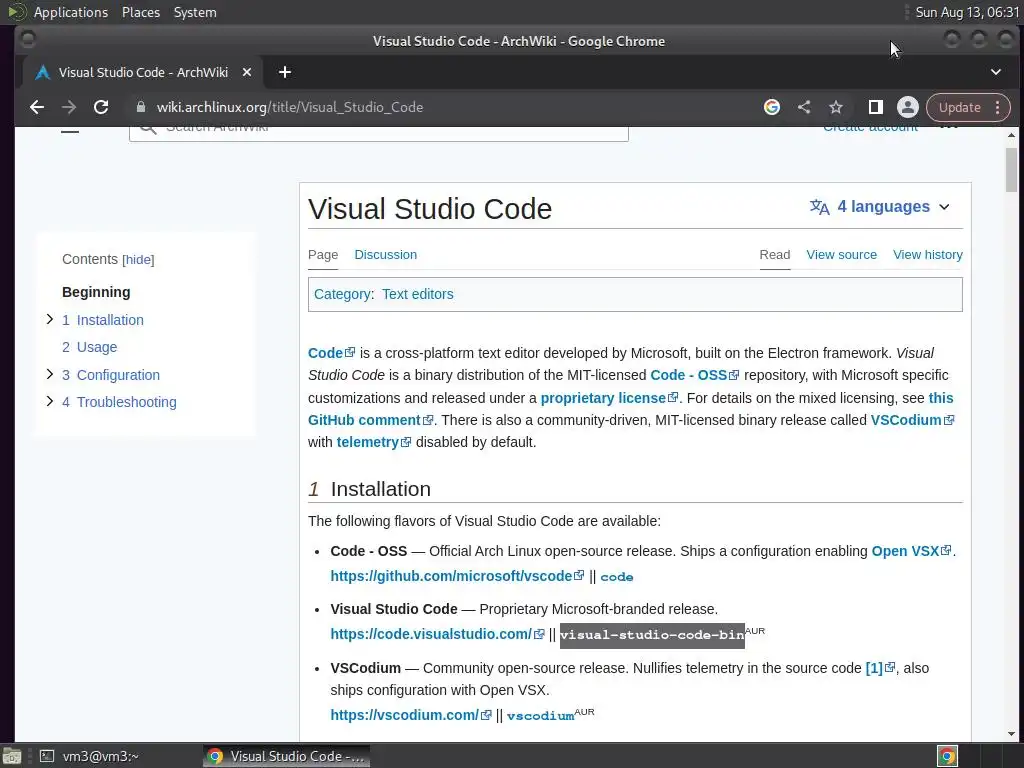
Task: Bookmark this page with the star icon
Action: point(836,107)
